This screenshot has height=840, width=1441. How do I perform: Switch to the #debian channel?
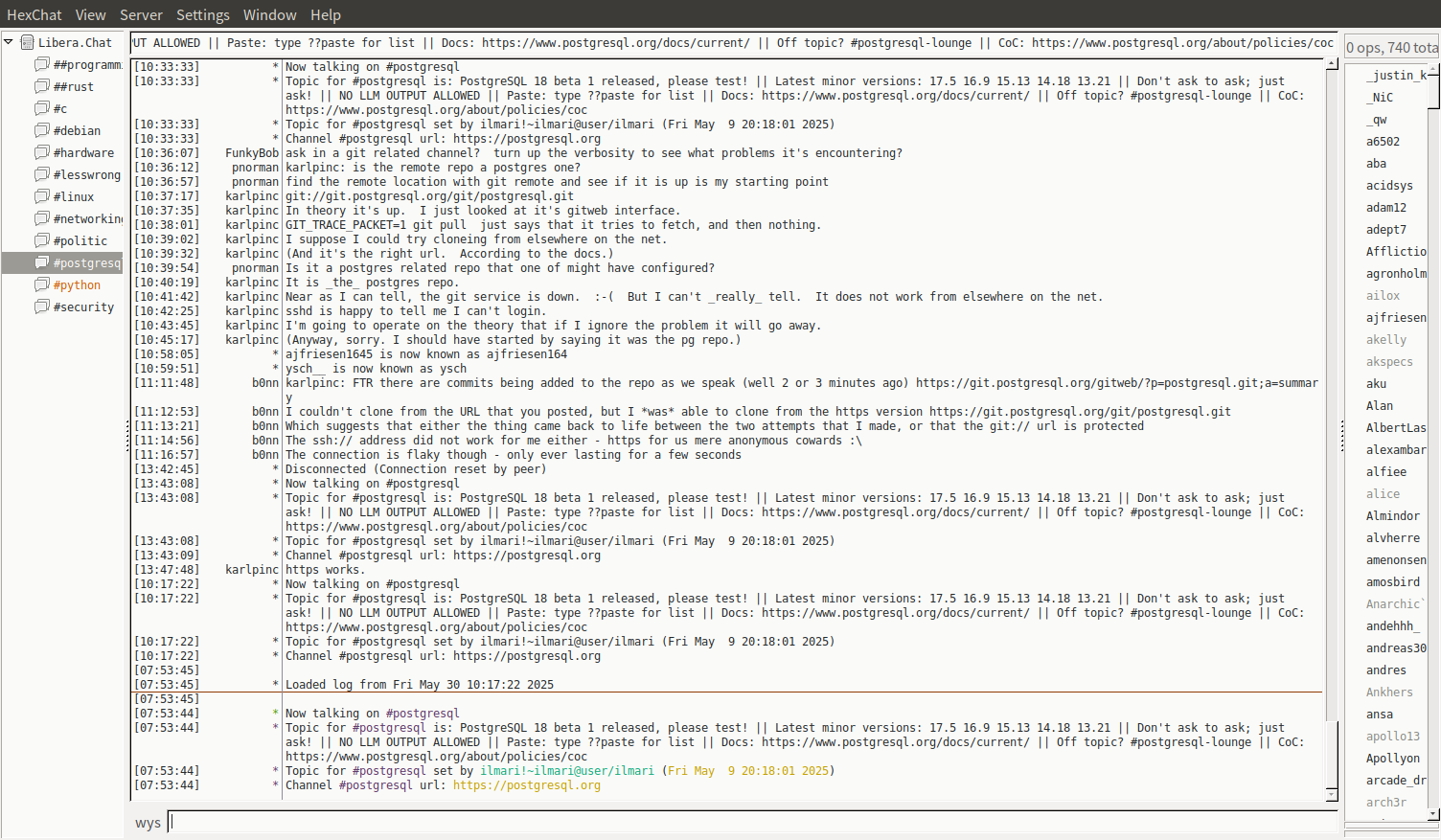click(x=77, y=130)
